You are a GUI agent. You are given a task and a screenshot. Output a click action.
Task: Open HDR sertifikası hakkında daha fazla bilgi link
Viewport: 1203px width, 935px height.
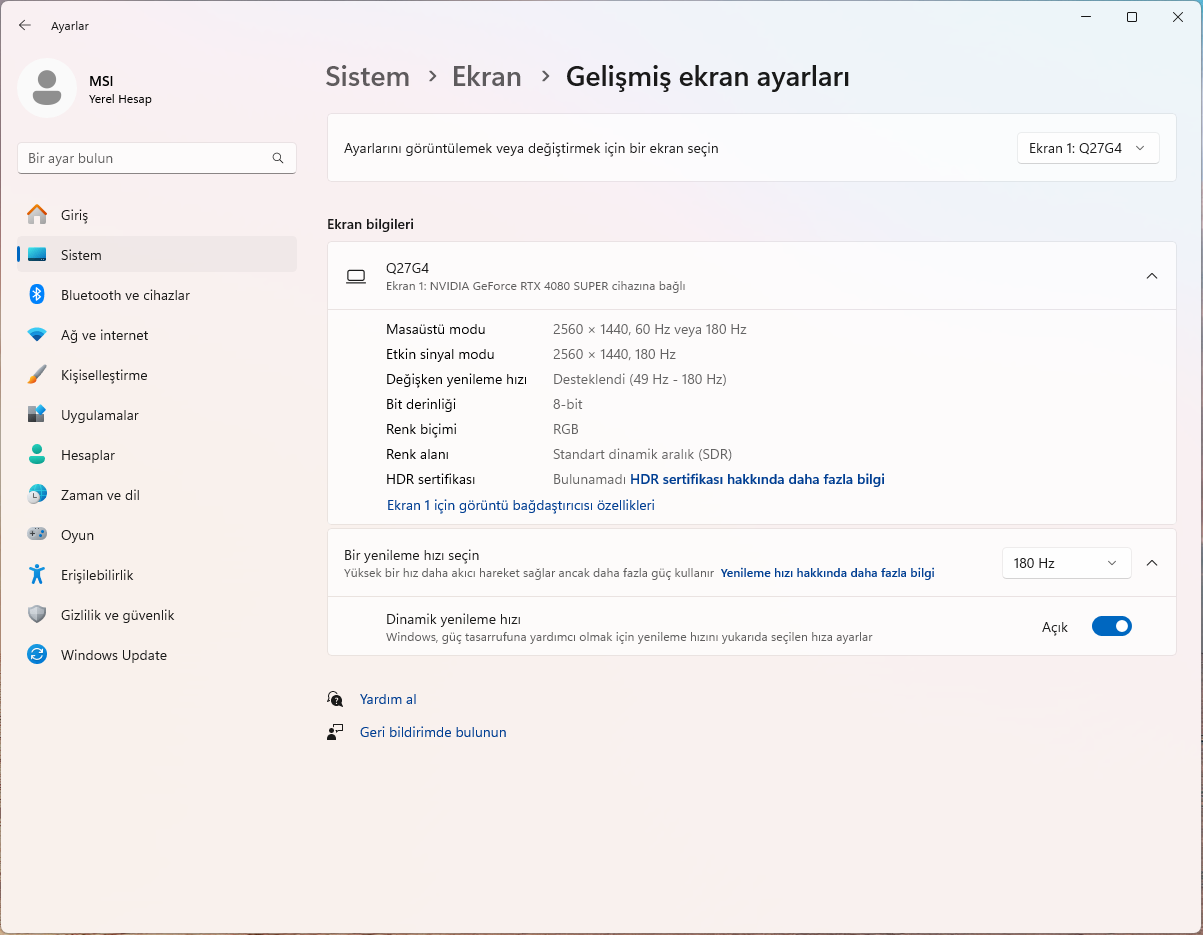click(757, 479)
